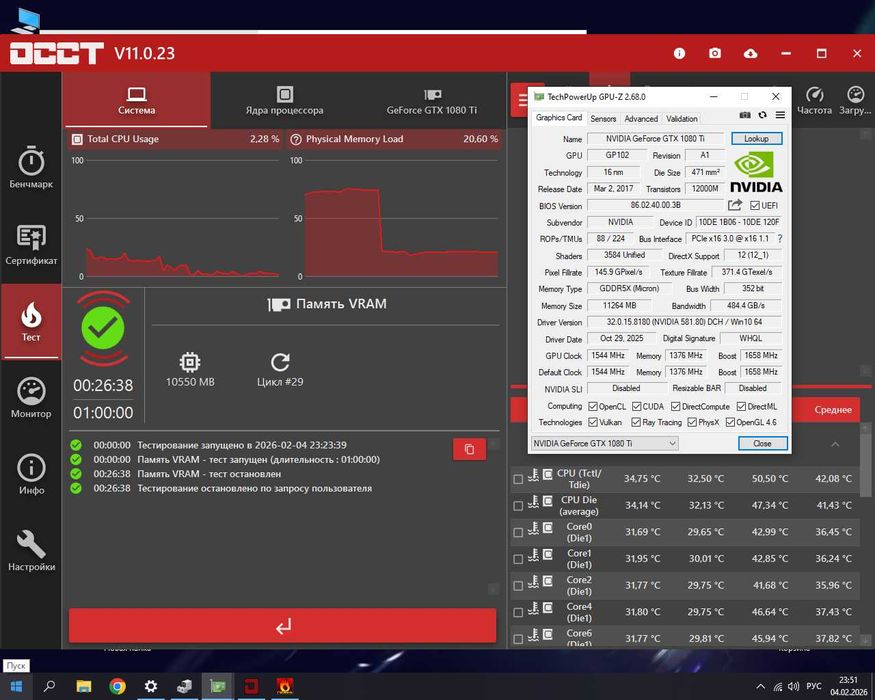The image size is (875, 700).
Task: Toggle the DirectML checkbox
Action: coord(741,406)
